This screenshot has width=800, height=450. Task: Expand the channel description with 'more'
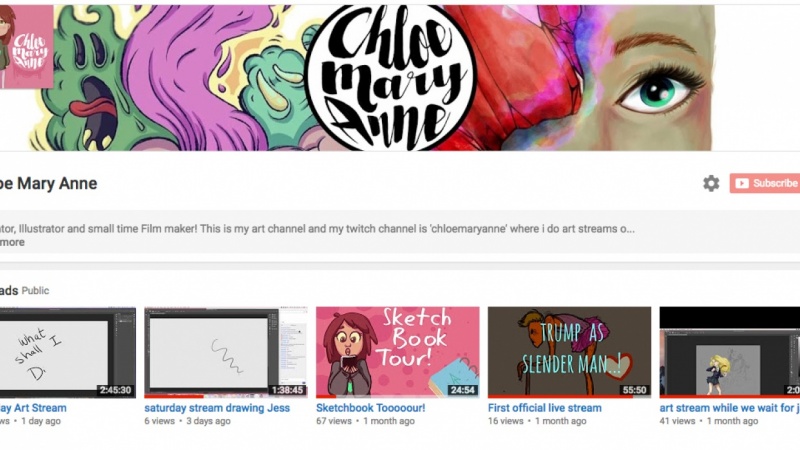[12, 242]
